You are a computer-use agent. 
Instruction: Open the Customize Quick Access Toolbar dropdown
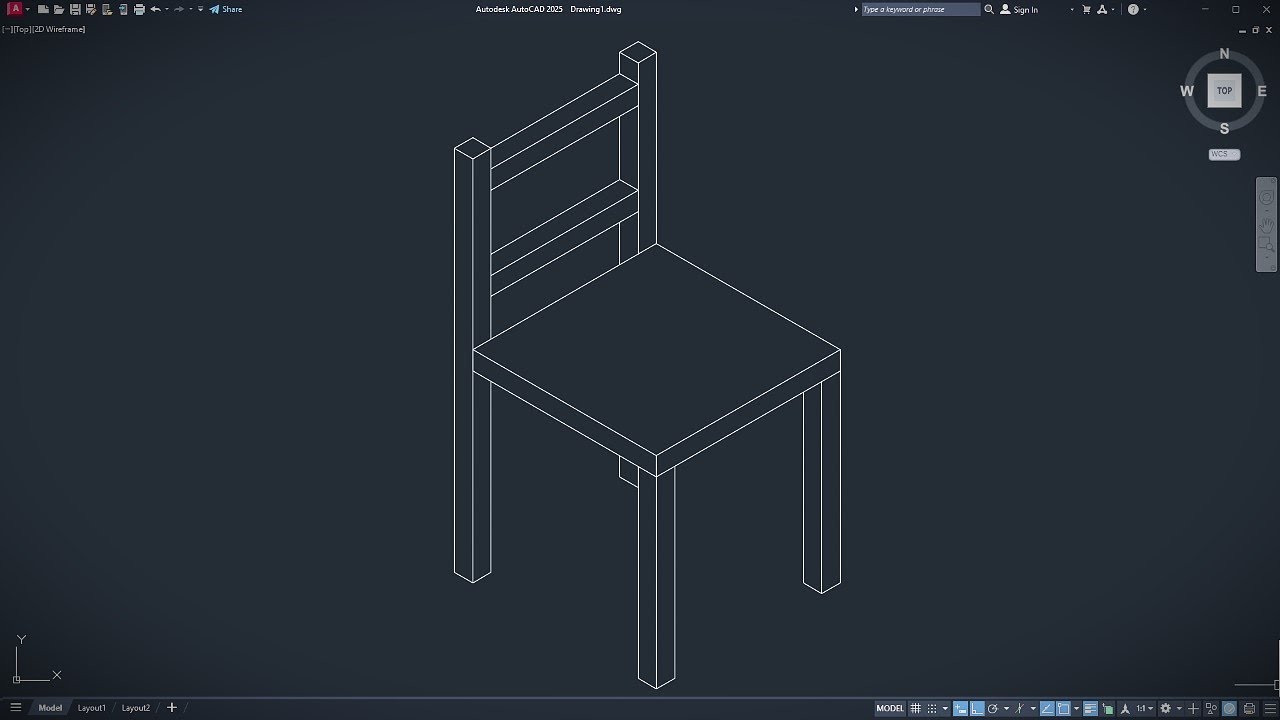[200, 9]
